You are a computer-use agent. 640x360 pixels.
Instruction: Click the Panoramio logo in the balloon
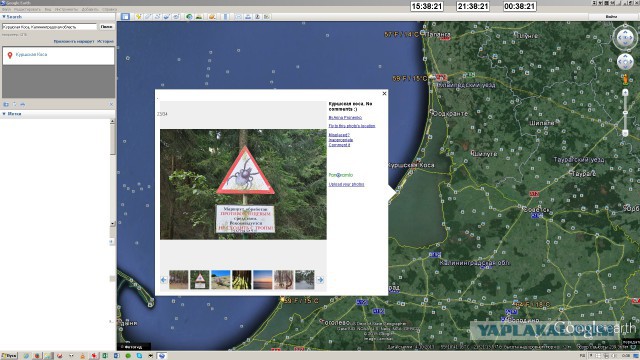(x=341, y=175)
